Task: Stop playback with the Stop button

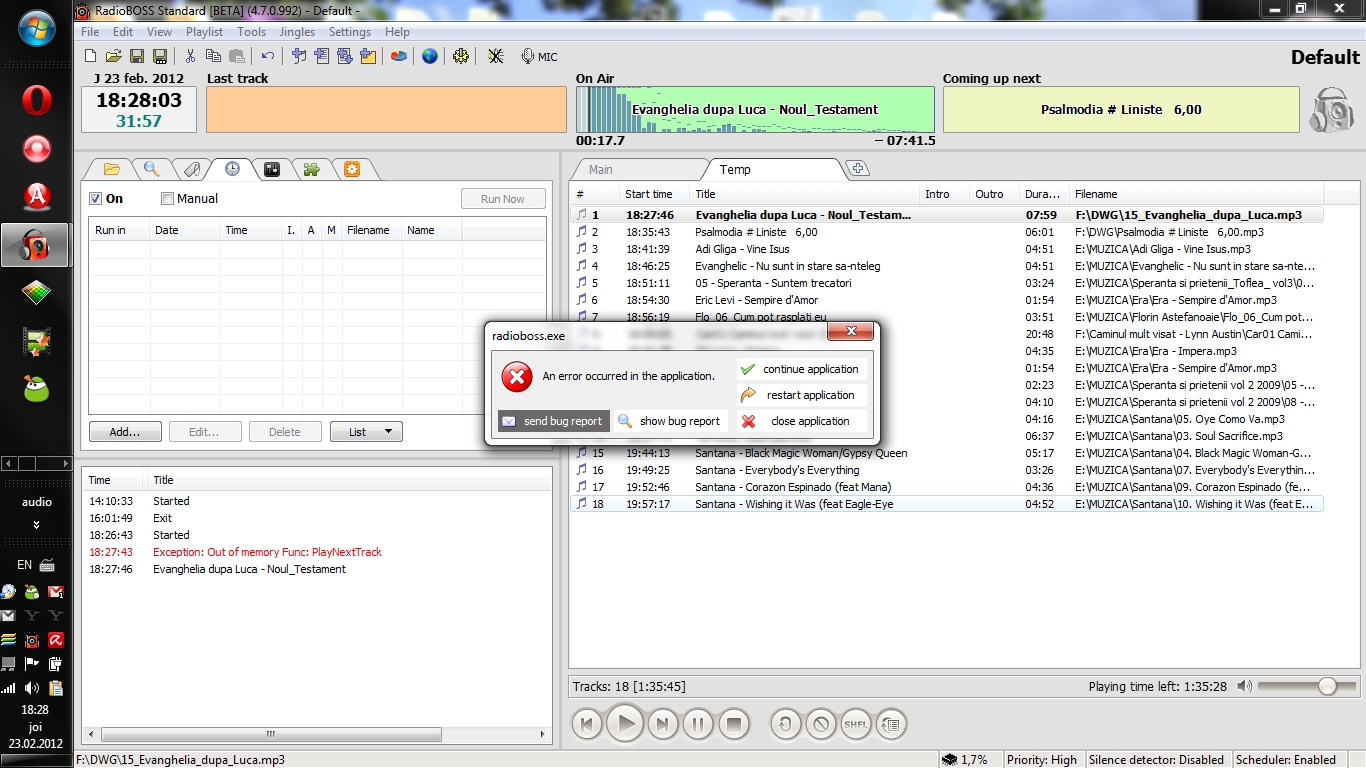Action: coord(734,723)
